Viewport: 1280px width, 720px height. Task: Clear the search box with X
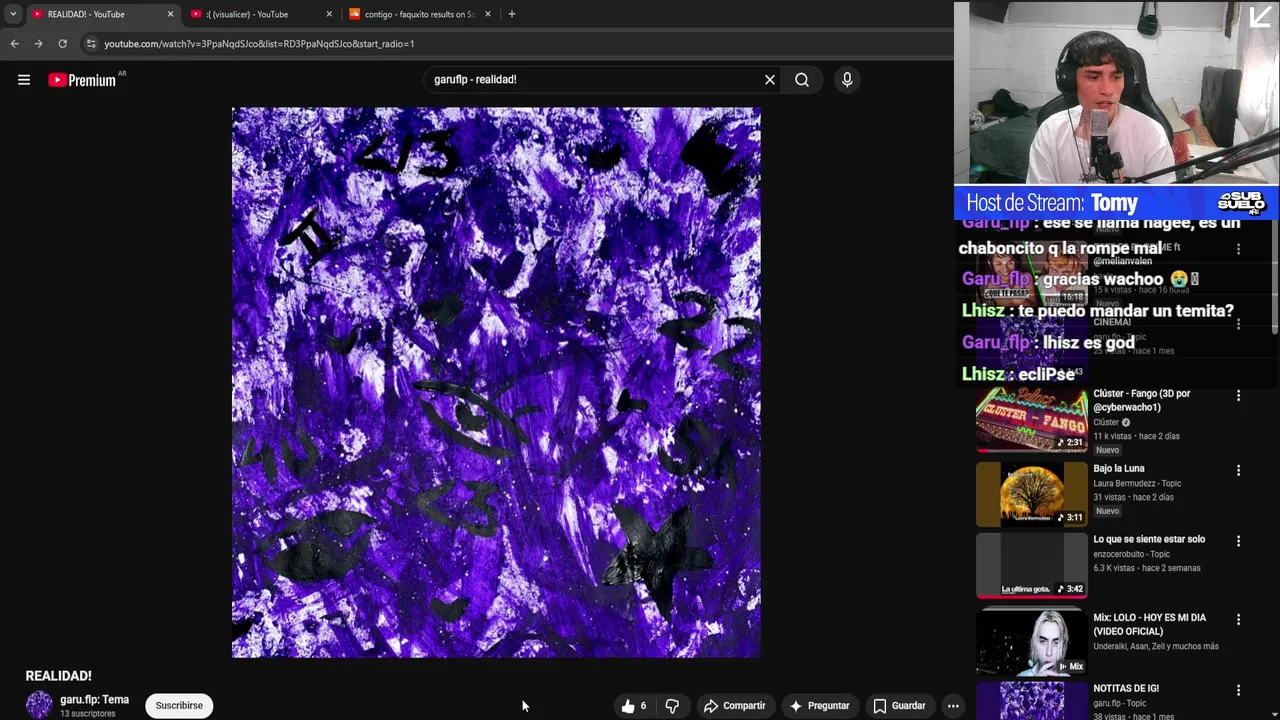pos(770,80)
